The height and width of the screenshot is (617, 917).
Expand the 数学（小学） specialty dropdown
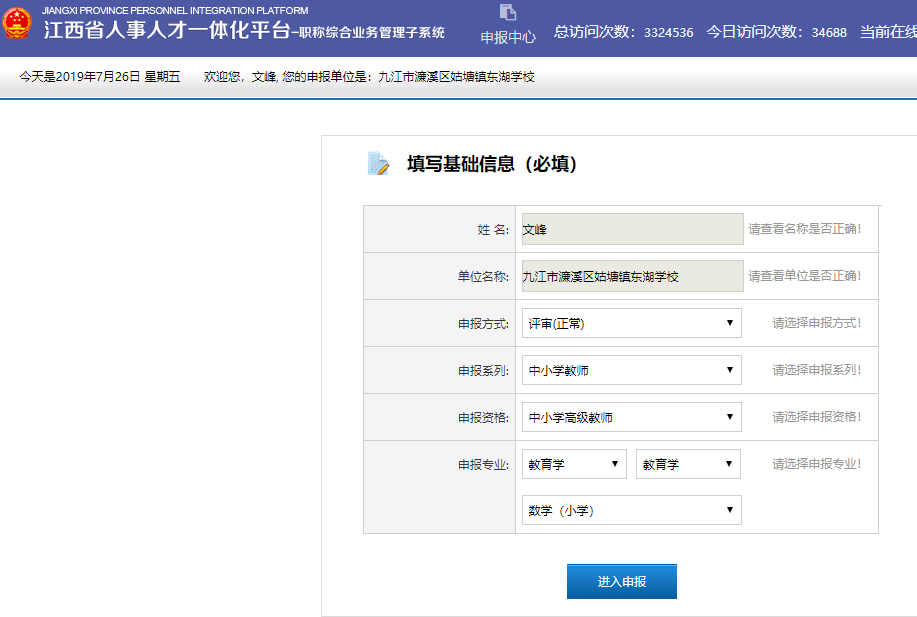[x=631, y=510]
